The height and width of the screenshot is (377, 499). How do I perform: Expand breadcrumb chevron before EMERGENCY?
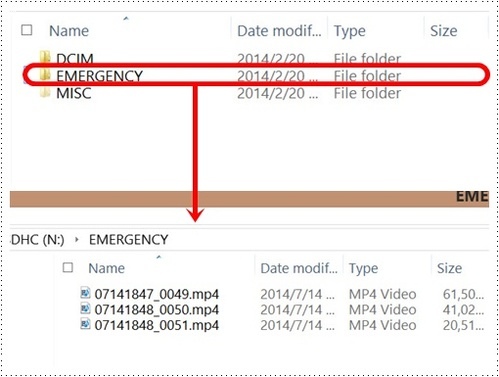click(77, 239)
